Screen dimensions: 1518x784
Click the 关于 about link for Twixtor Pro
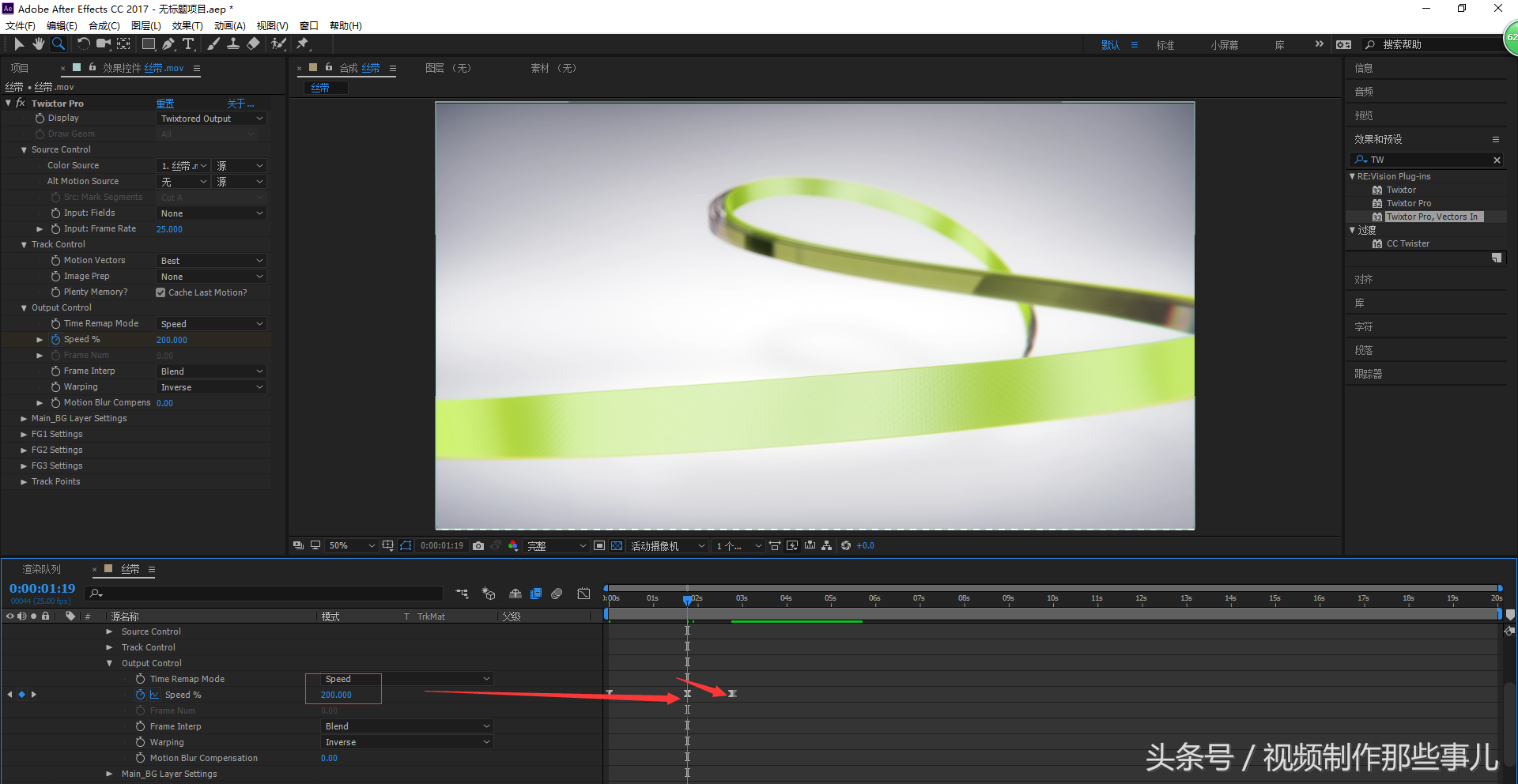point(240,104)
